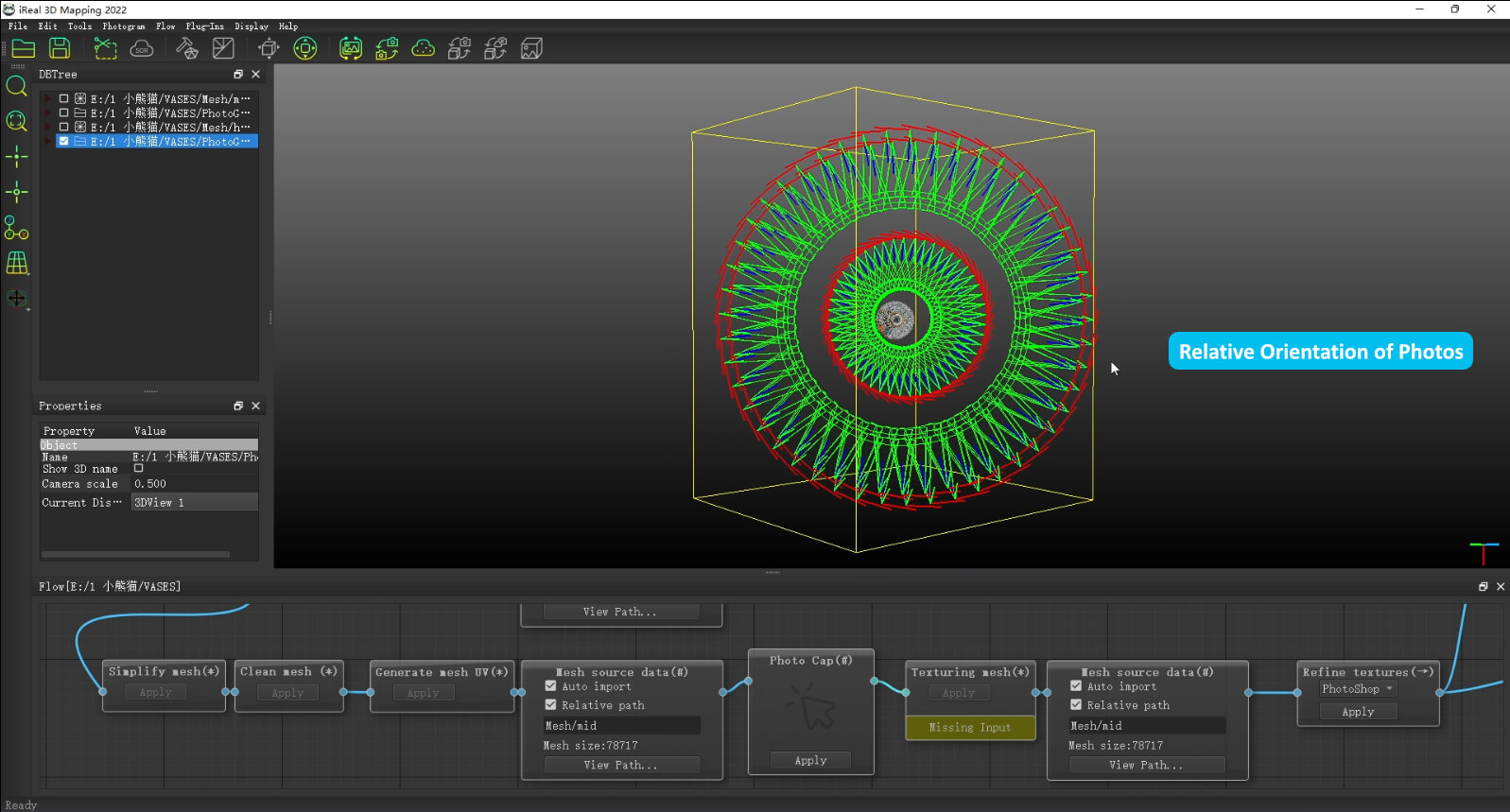The height and width of the screenshot is (812, 1510).
Task: Click the XYZ axes sidebar icon
Action: 16,228
